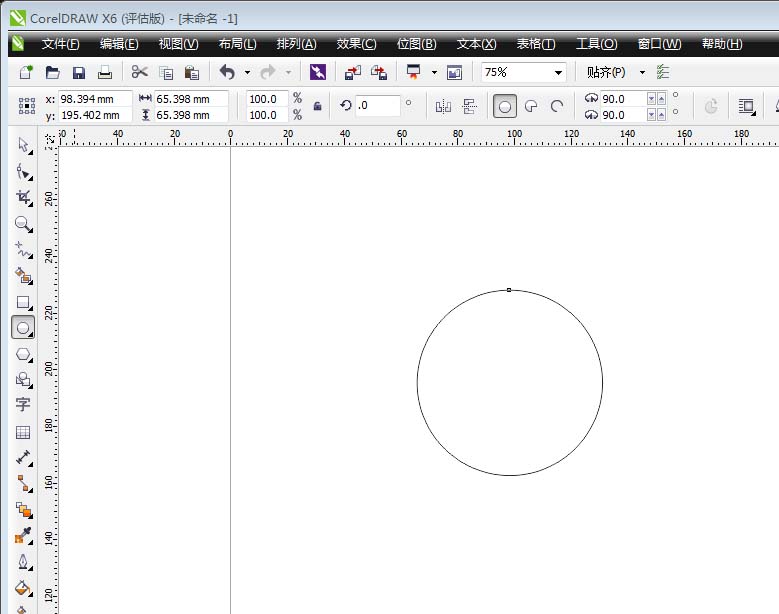This screenshot has width=779, height=614.
Task: Select the Polygon tool
Action: [x=22, y=353]
